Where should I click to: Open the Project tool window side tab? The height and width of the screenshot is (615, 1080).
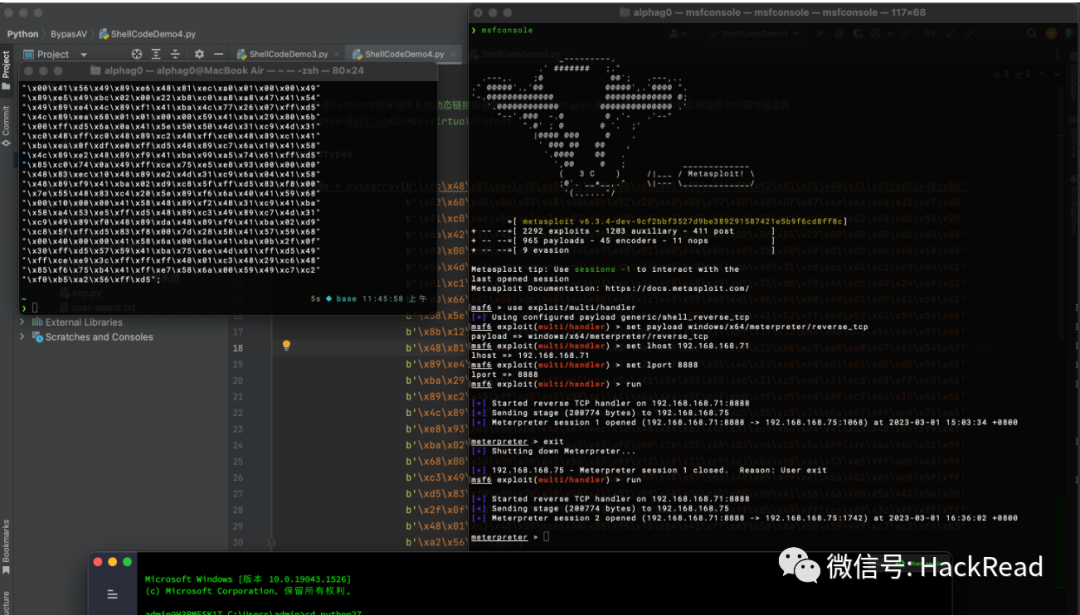coord(6,70)
